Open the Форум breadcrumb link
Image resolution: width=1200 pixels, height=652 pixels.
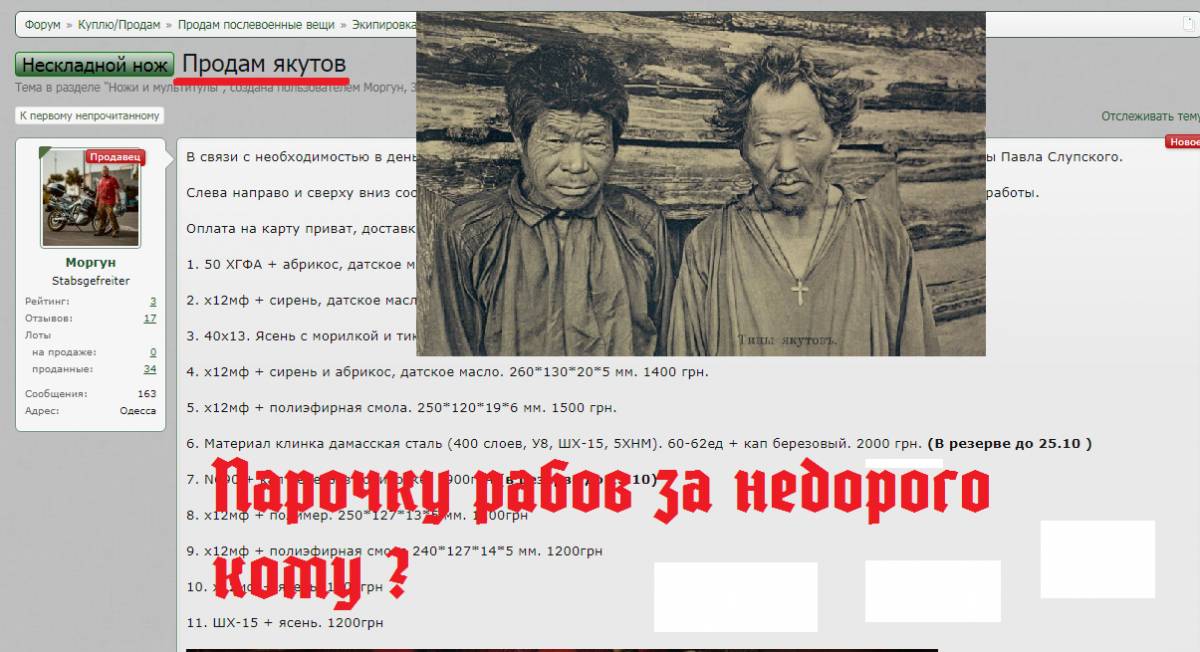(x=43, y=24)
